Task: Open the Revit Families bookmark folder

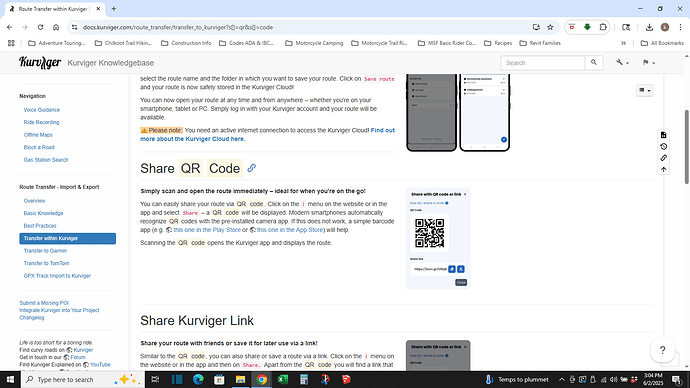Action: 540,43
